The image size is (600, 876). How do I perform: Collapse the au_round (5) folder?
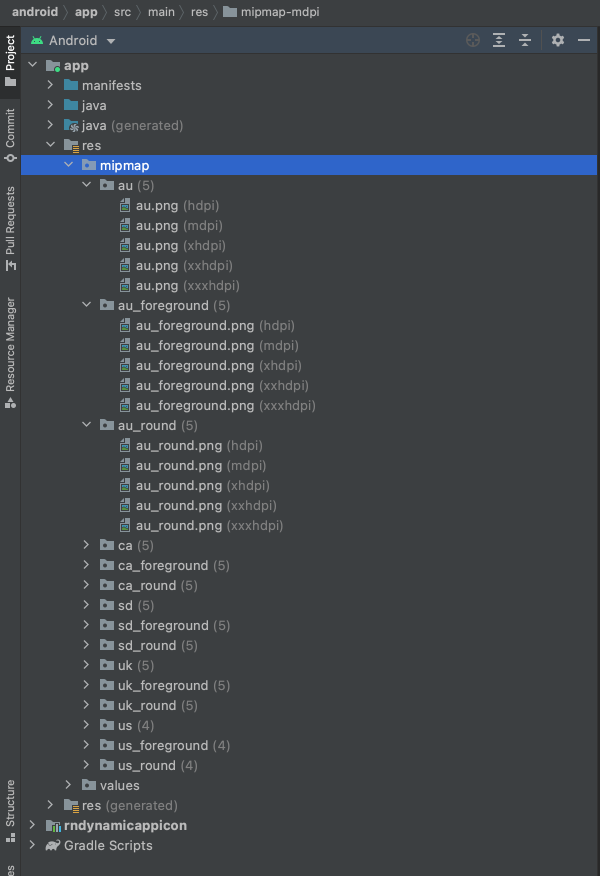click(x=87, y=425)
